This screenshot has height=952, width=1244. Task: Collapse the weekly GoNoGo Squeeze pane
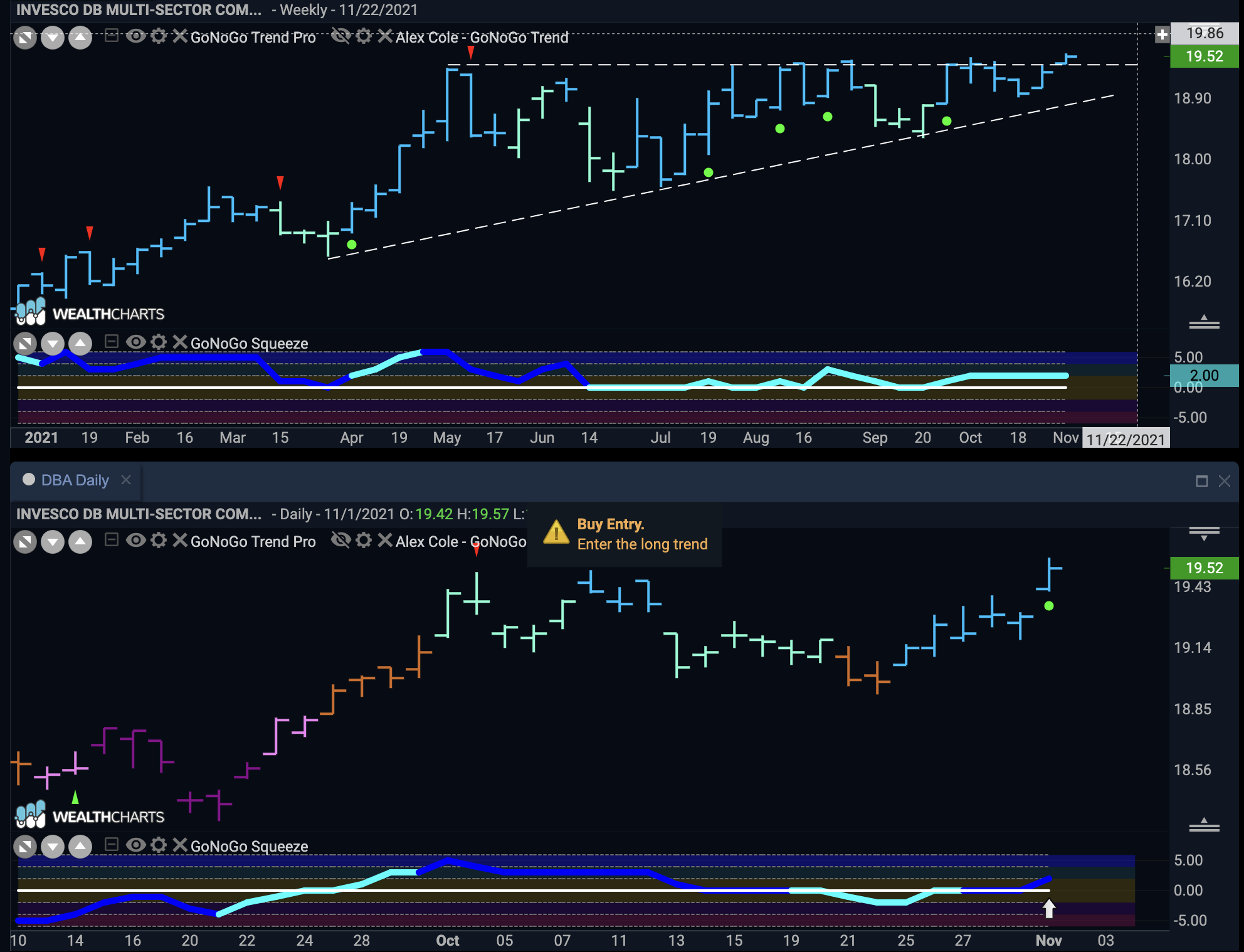tap(112, 342)
